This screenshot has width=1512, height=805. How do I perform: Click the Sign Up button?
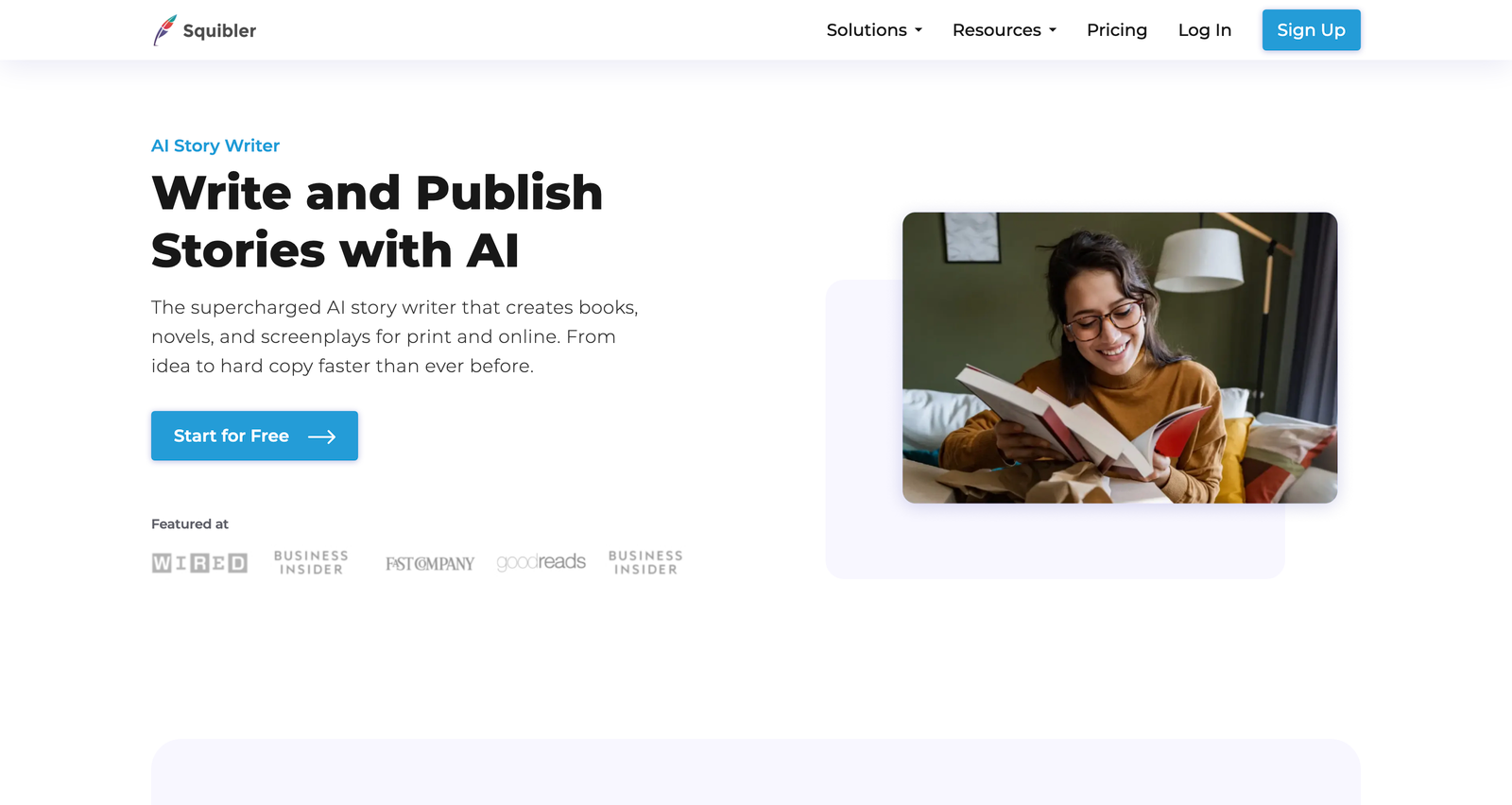pos(1312,30)
